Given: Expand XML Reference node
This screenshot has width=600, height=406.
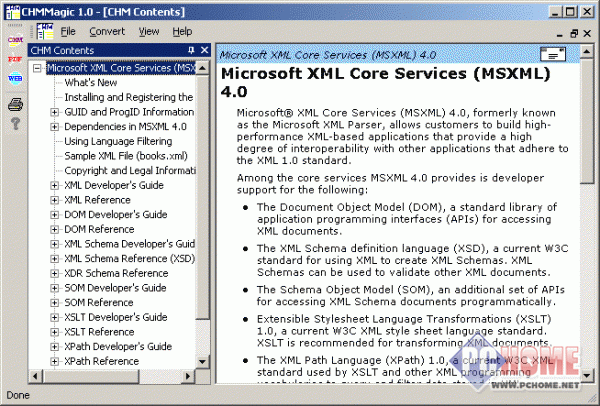Looking at the screenshot, I should [x=54, y=200].
